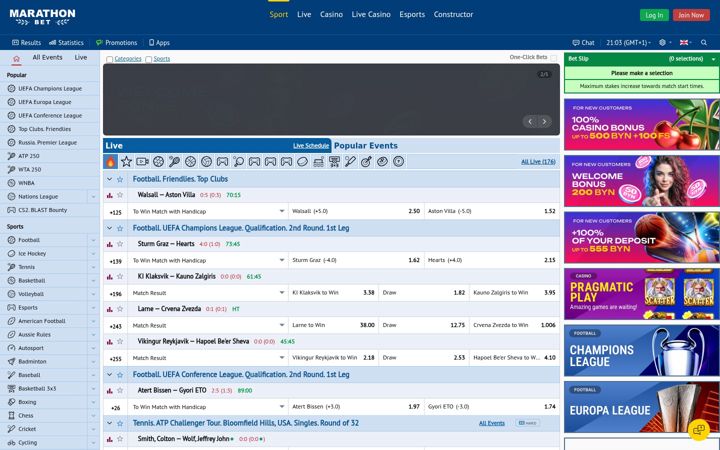
Task: Filter live events with video streams
Action: pos(142,162)
